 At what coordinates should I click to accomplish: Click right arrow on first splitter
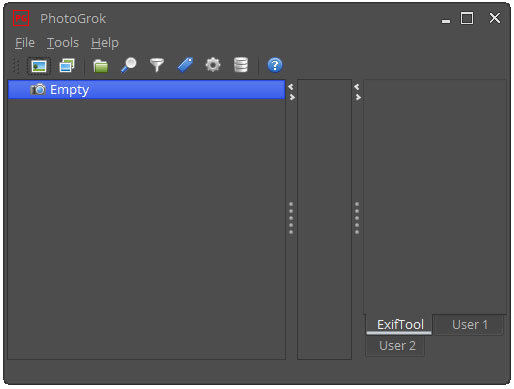(292, 97)
